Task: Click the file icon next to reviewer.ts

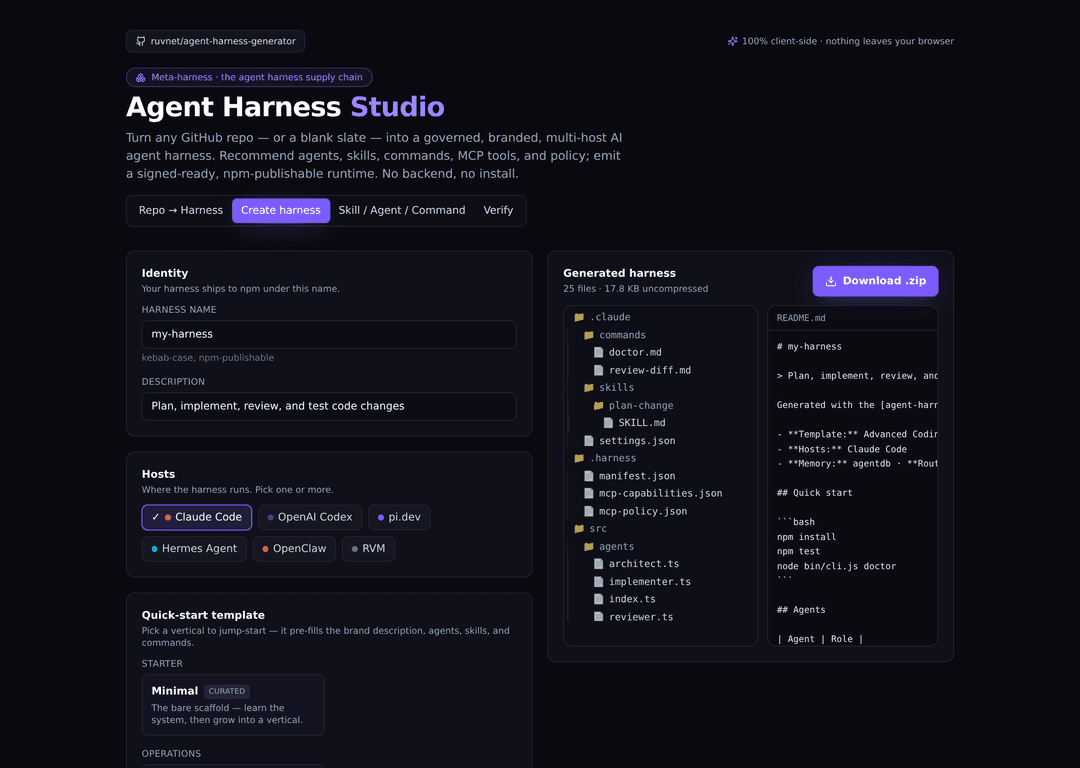Action: tap(599, 617)
